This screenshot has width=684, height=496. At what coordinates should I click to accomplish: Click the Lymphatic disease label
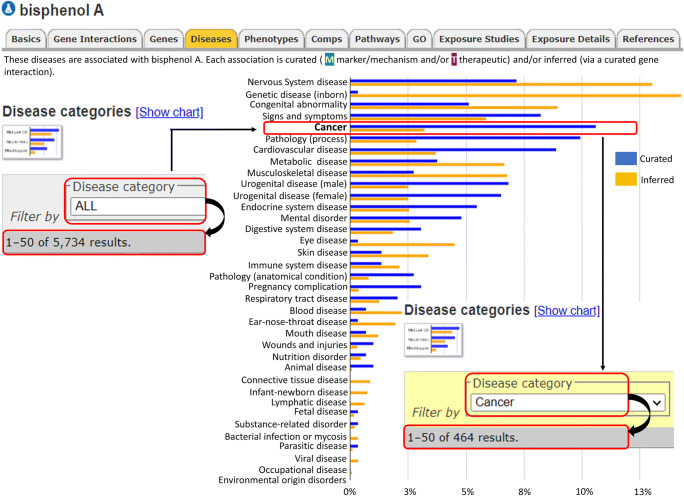pyautogui.click(x=309, y=402)
